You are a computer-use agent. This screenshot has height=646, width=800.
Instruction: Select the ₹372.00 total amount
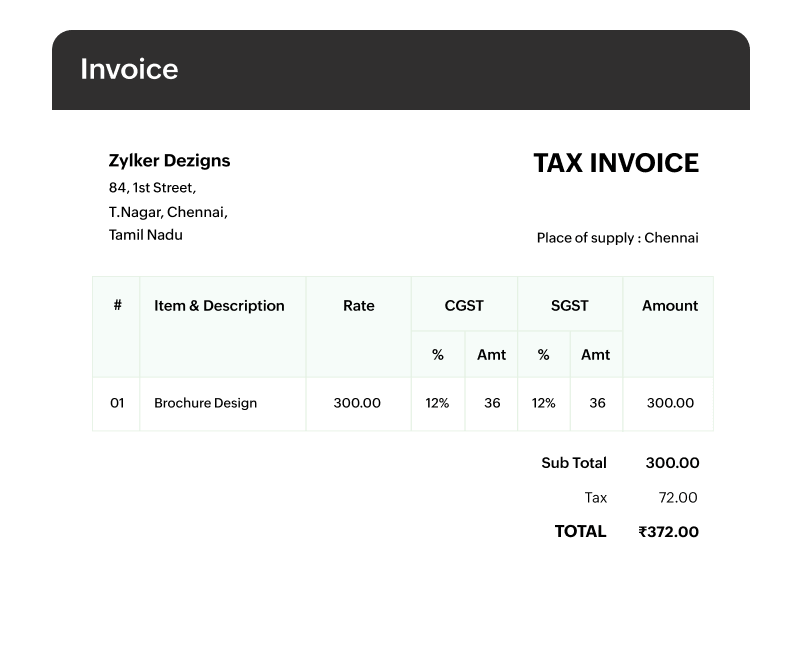668,531
